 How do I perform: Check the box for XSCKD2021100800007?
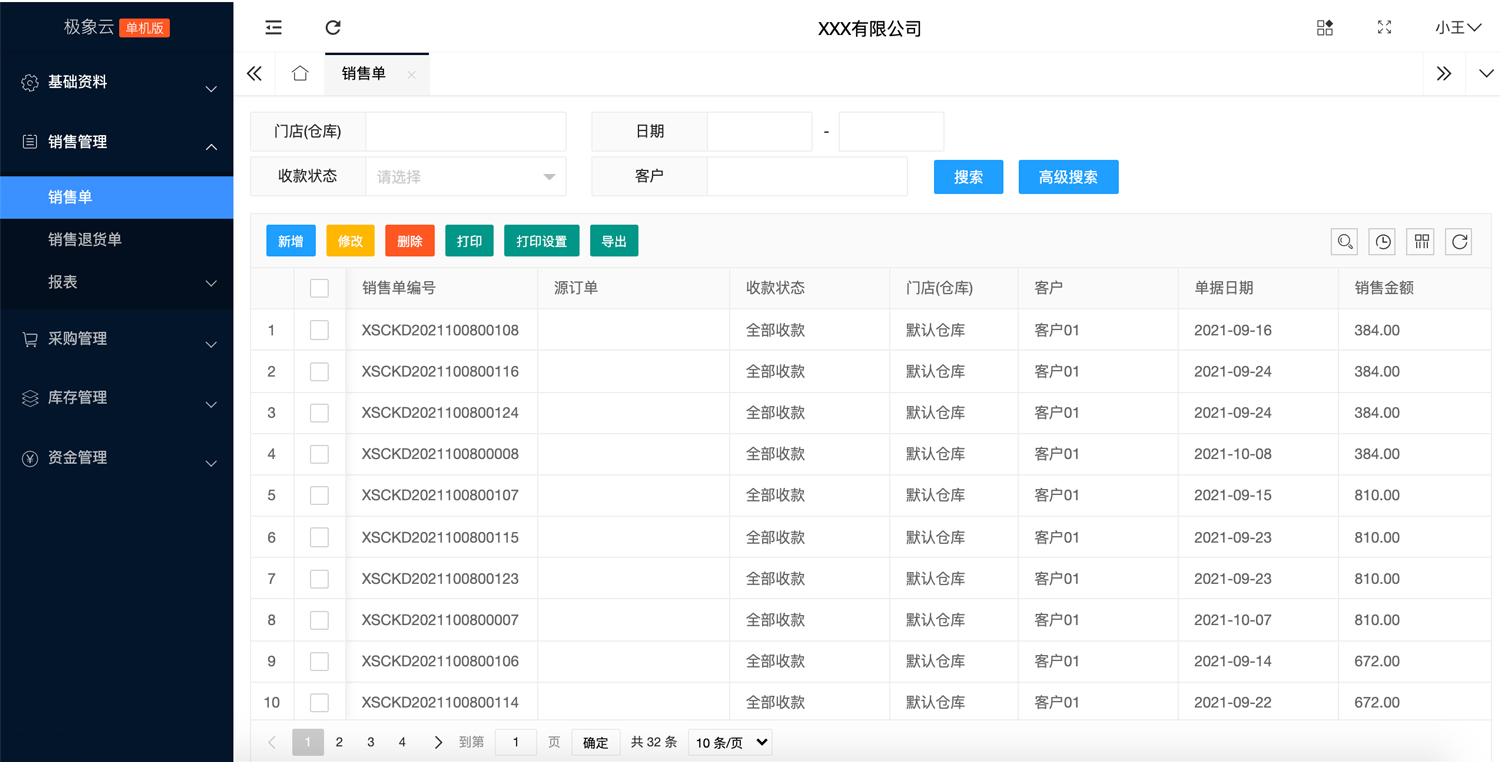tap(319, 620)
